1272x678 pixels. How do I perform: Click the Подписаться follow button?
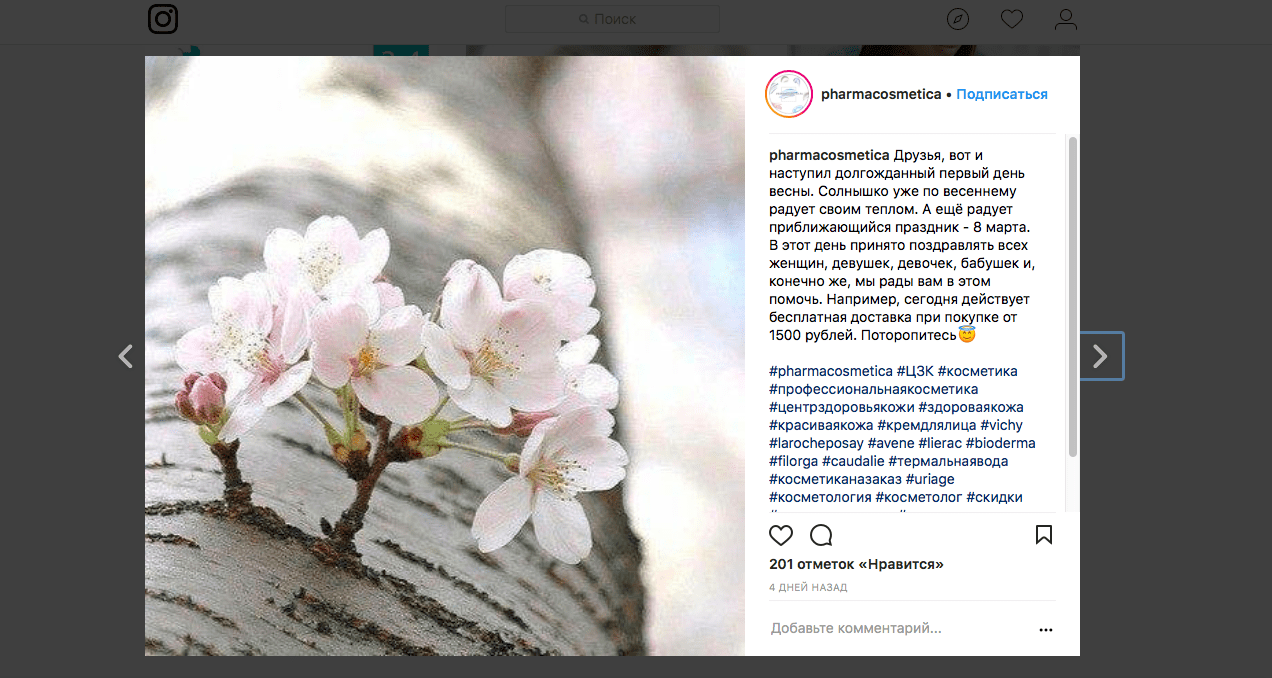pos(1002,94)
